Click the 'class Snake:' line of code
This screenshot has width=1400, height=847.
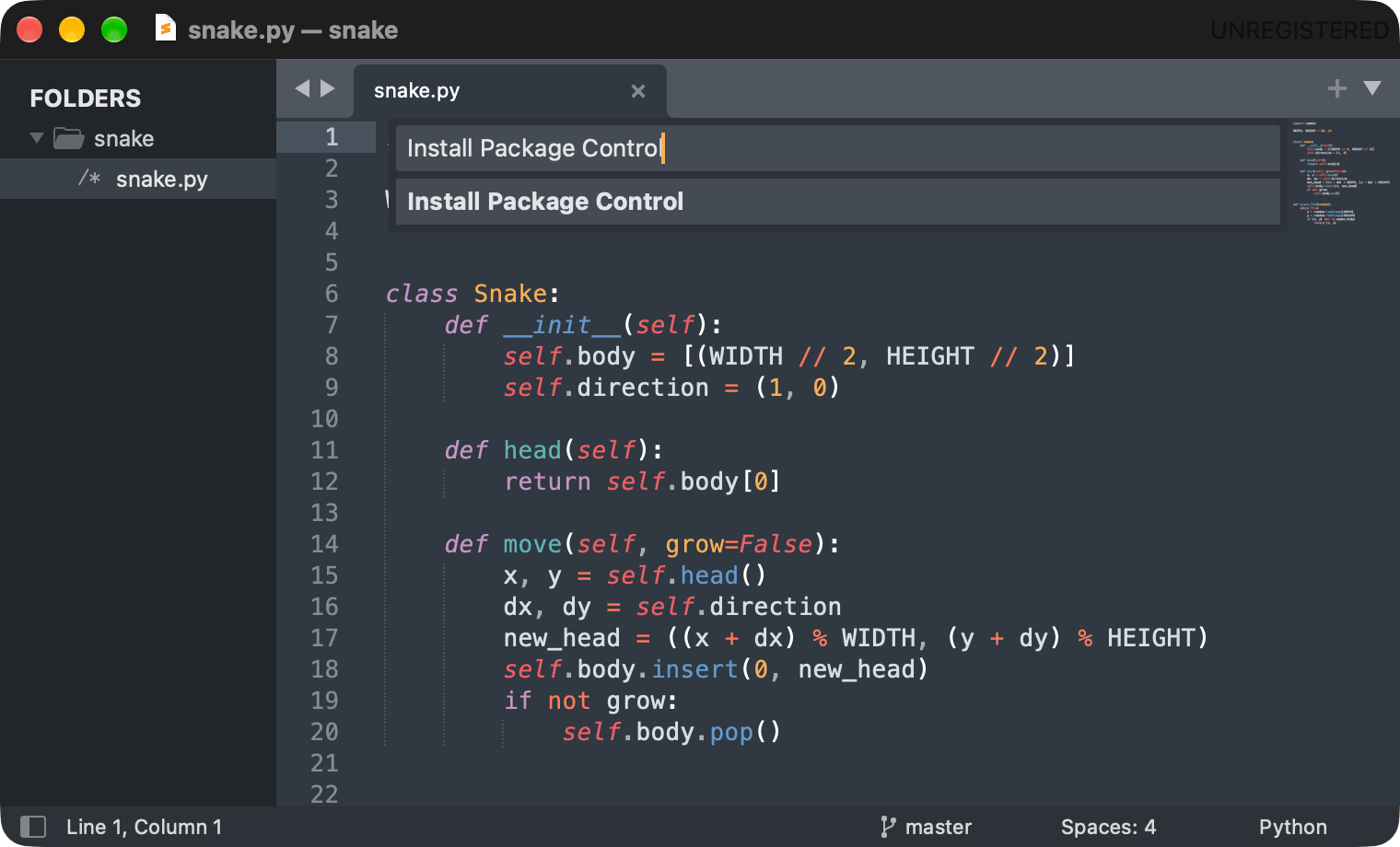pos(472,294)
